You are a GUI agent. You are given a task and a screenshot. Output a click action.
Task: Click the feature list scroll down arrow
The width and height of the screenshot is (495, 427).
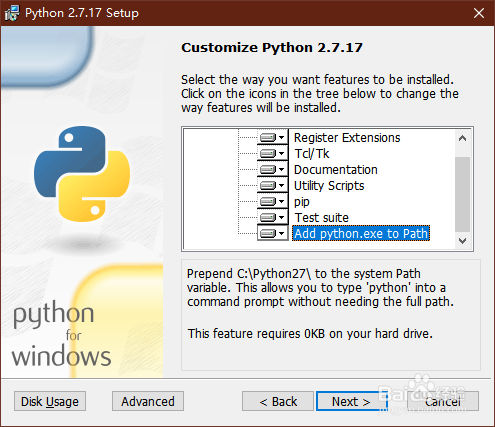click(462, 241)
